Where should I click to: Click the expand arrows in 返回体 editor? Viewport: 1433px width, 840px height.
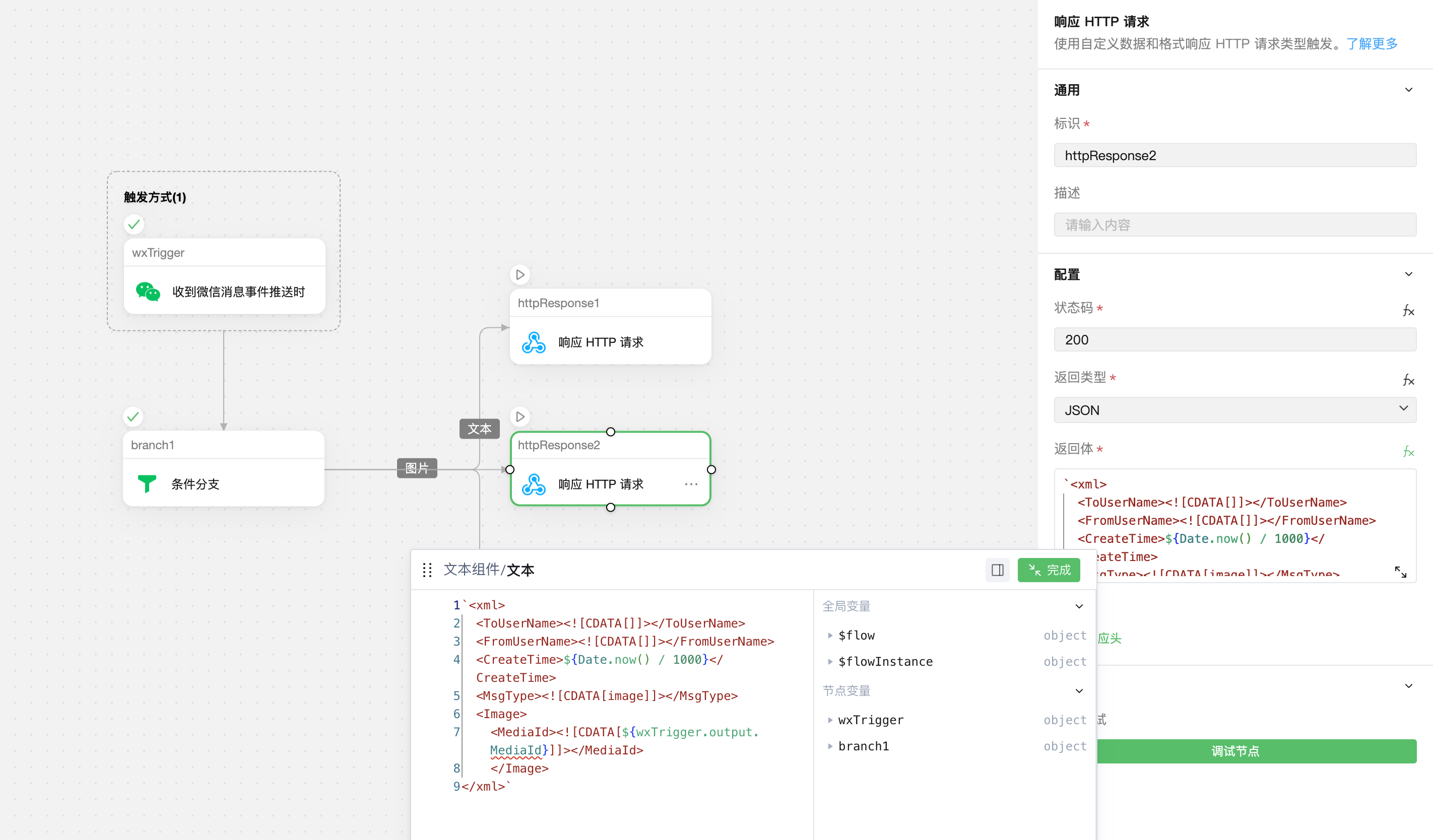click(1400, 572)
